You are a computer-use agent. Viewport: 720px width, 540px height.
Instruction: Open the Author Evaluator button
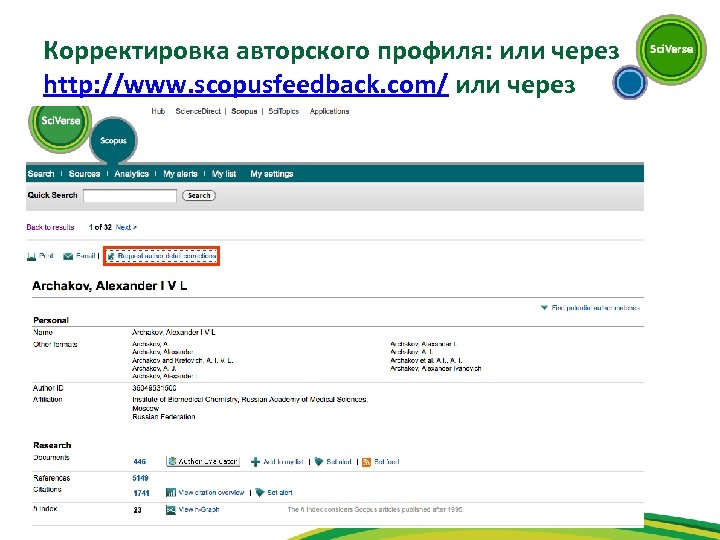tap(203, 461)
